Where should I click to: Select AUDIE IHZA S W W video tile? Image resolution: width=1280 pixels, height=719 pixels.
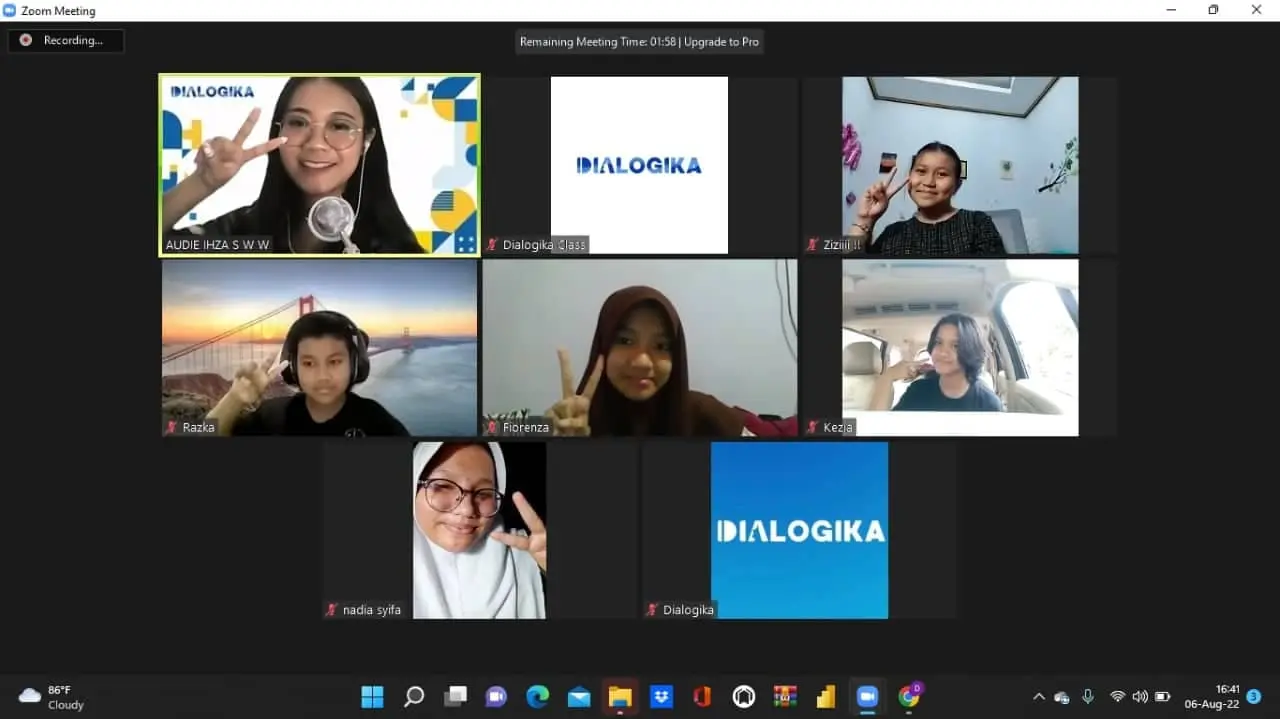[x=319, y=165]
